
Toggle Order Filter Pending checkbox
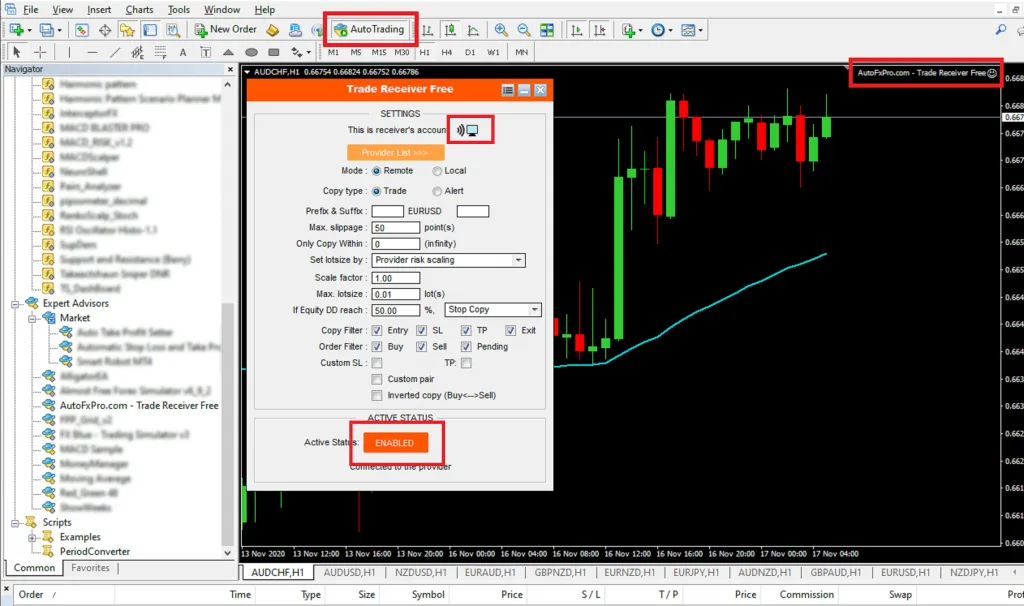pos(466,347)
